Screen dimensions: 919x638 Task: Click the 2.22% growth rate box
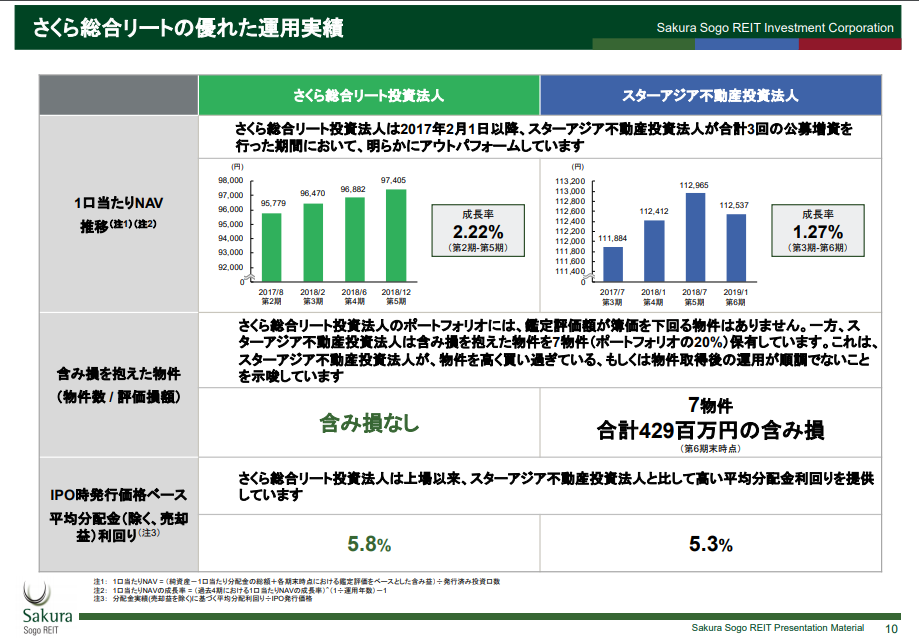pos(478,231)
